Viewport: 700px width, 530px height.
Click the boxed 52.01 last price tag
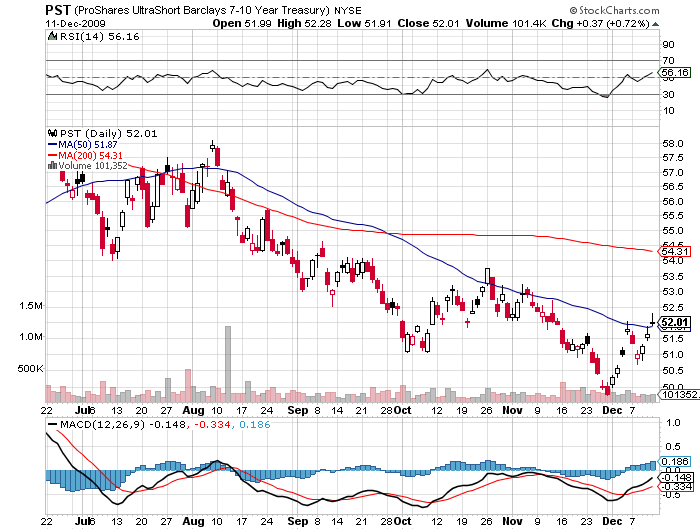675,322
